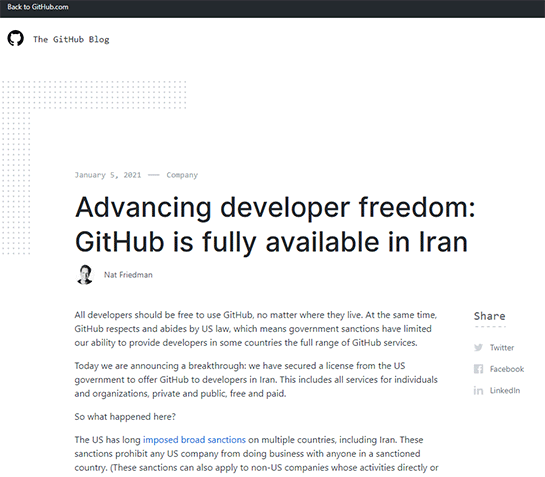Share the post via Facebook text link
The image size is (545, 477).
(x=507, y=369)
